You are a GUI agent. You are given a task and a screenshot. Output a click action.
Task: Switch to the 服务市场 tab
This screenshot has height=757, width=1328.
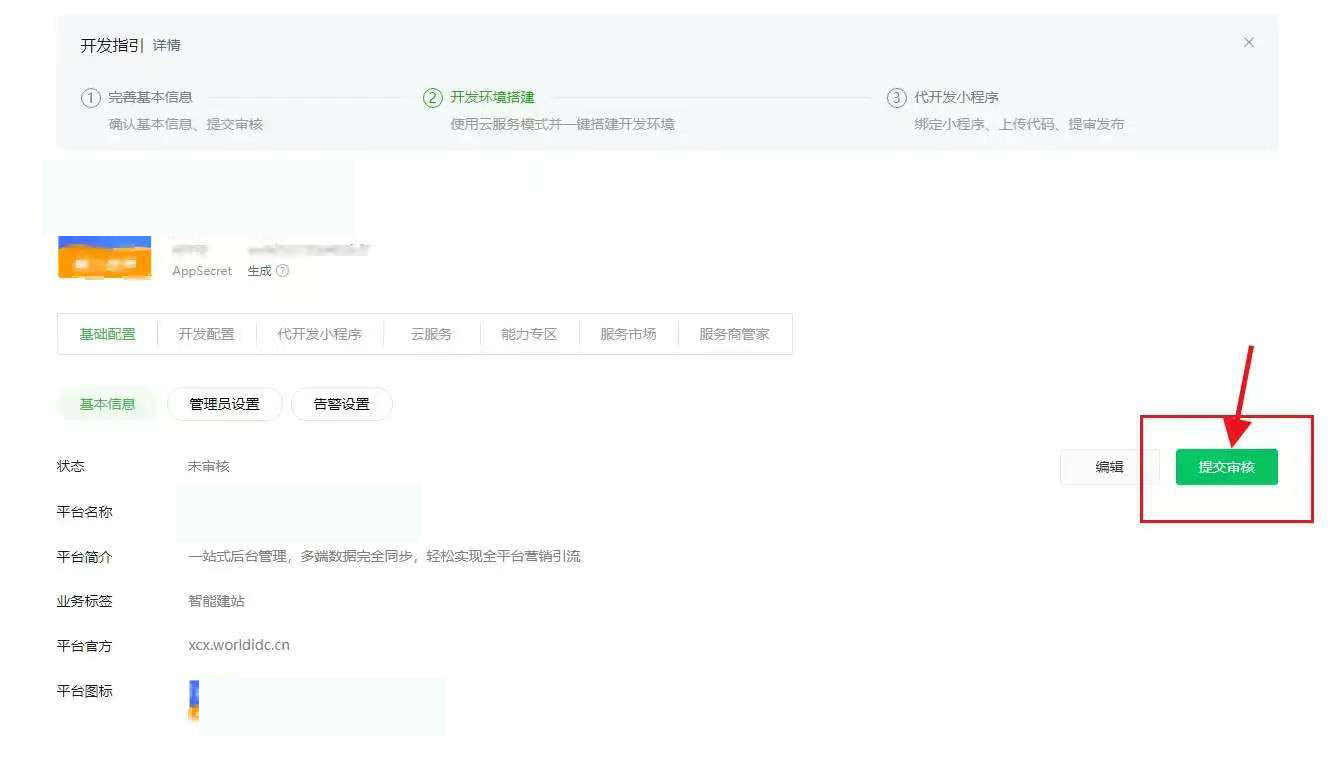pos(628,334)
